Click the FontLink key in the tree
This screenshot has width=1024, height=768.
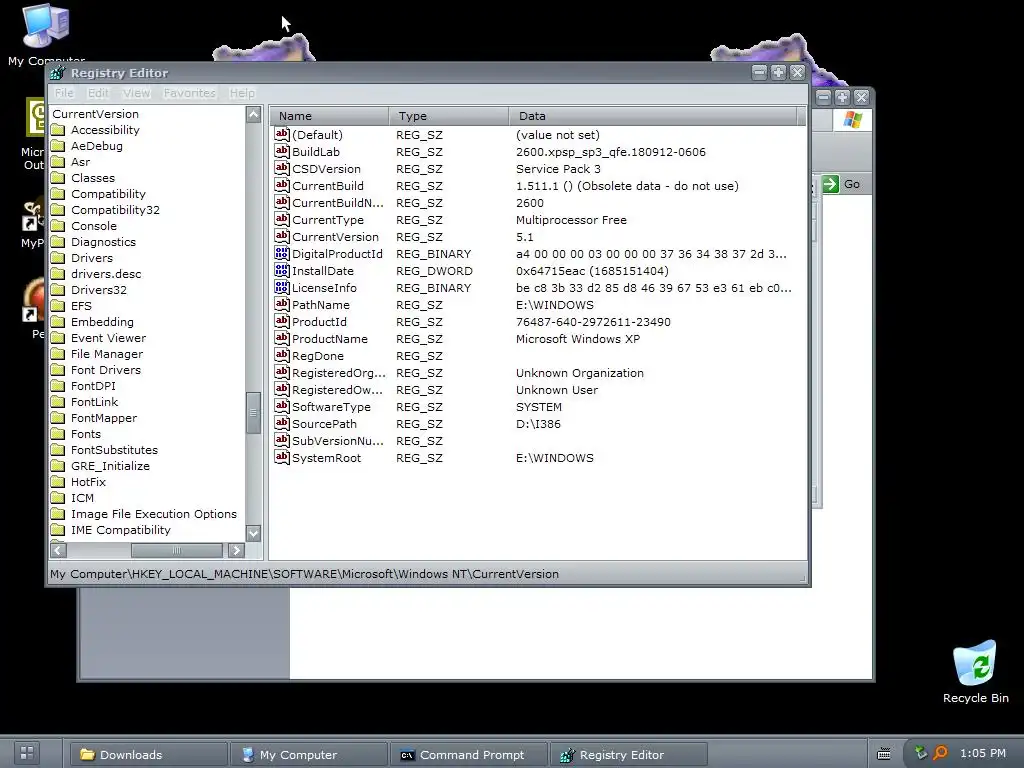(x=94, y=402)
